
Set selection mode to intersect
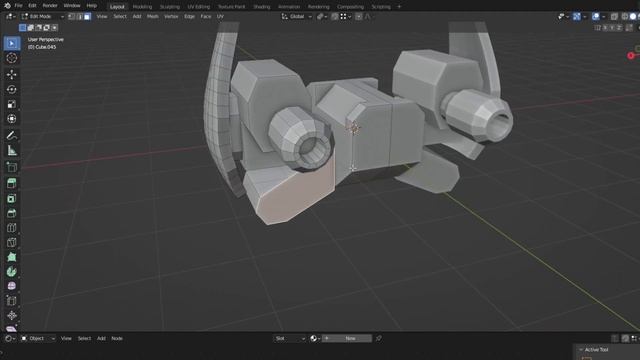click(54, 28)
